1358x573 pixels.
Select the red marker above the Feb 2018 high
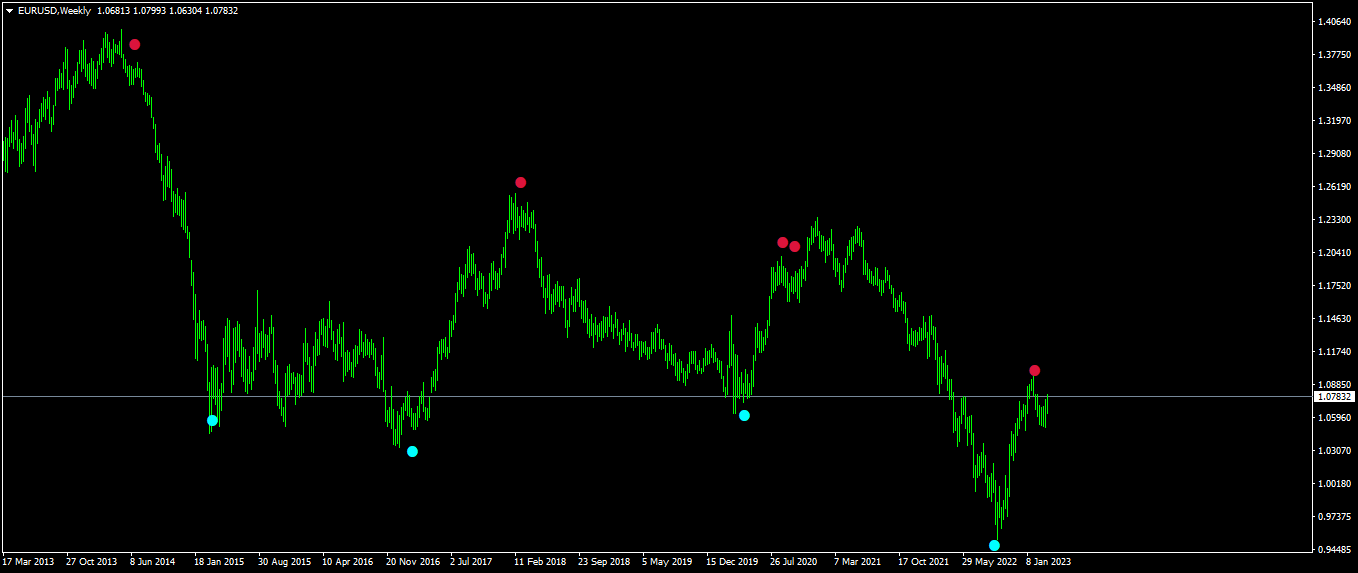tap(521, 183)
